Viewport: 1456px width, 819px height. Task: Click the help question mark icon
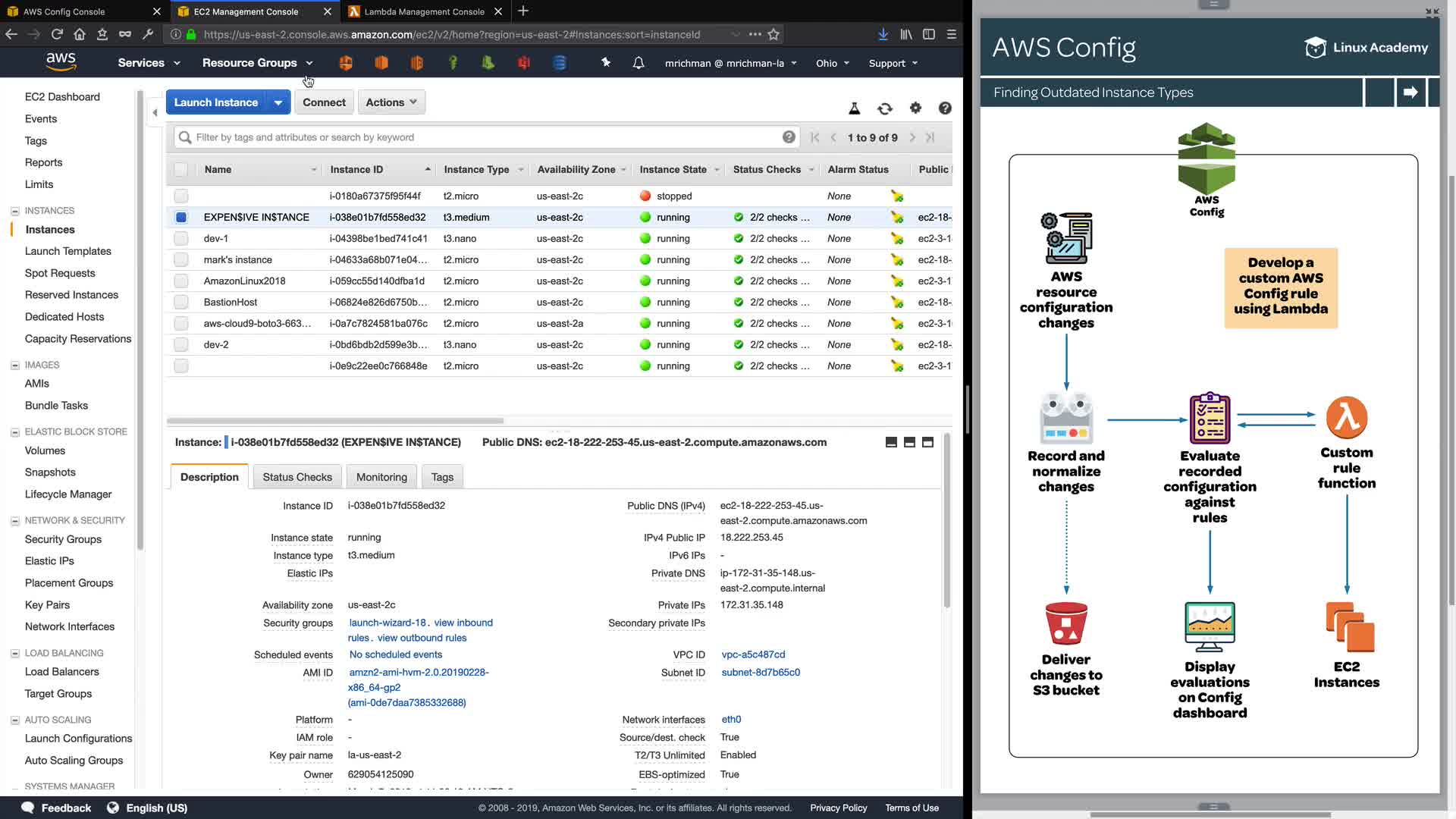(x=945, y=108)
